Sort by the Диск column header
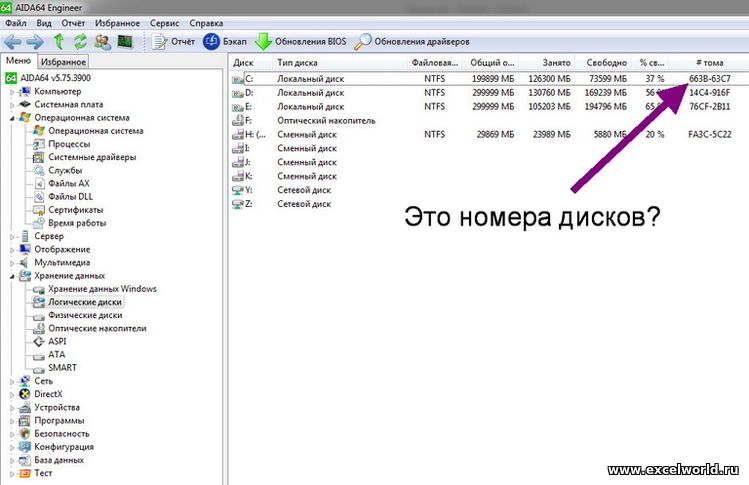This screenshot has width=749, height=485. [x=243, y=63]
